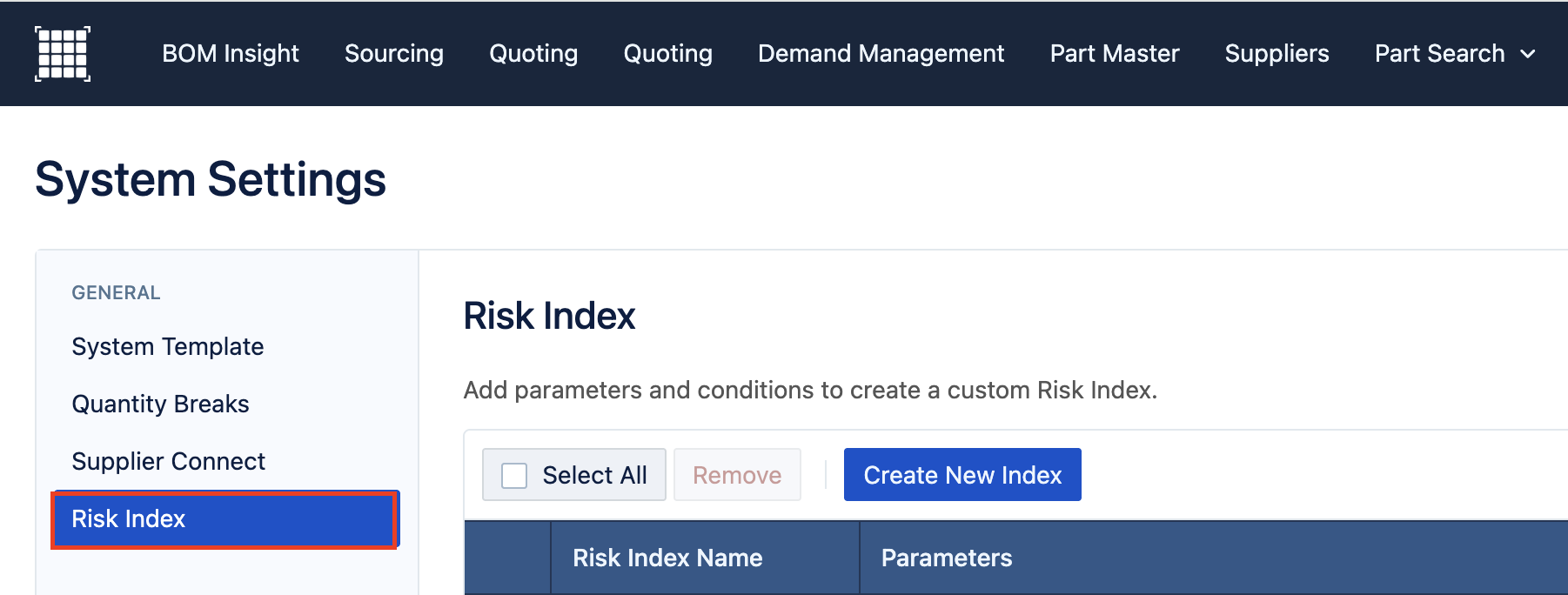
Task: Open the BOM Insight menu
Action: pos(231,54)
